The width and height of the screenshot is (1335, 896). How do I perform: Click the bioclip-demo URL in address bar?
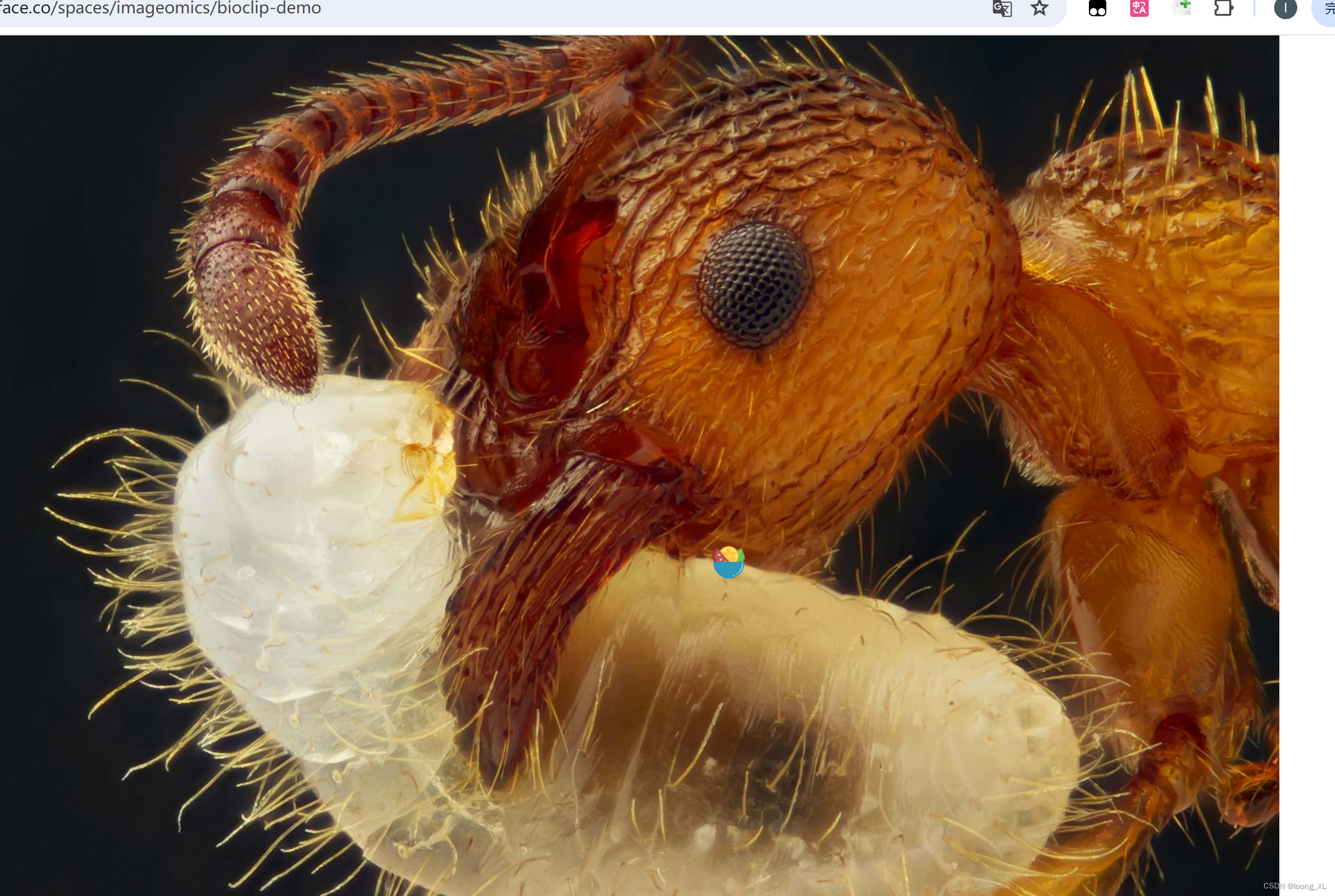161,8
